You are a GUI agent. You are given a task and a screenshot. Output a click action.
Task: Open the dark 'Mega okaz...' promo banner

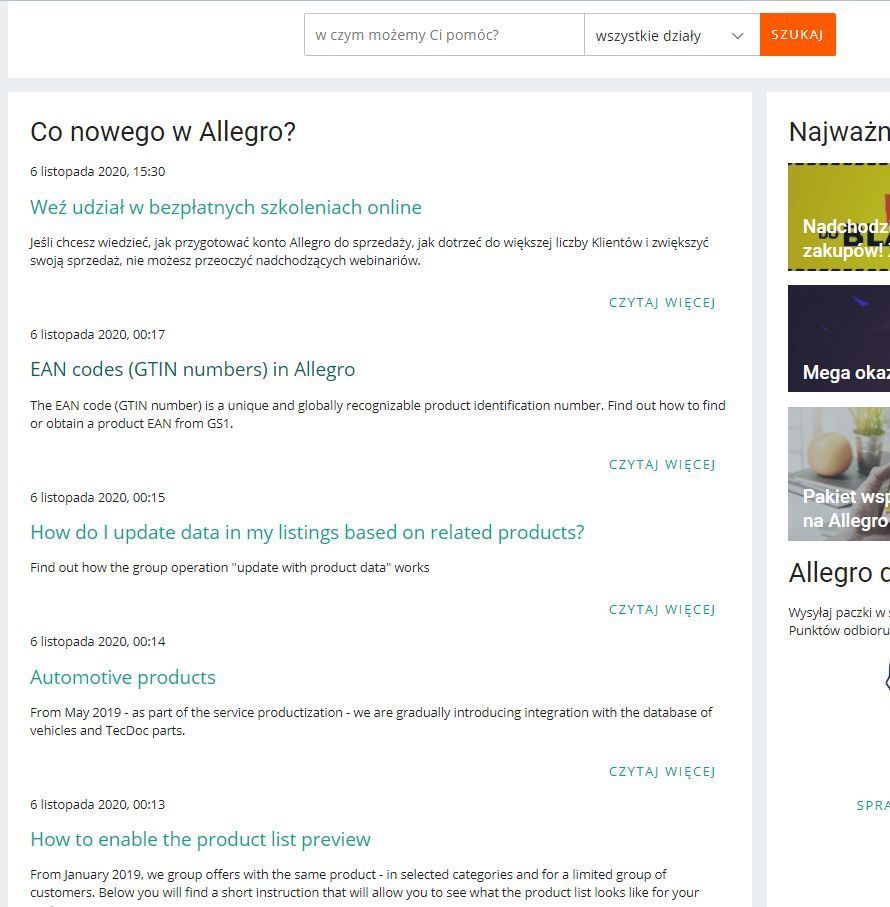coord(839,338)
